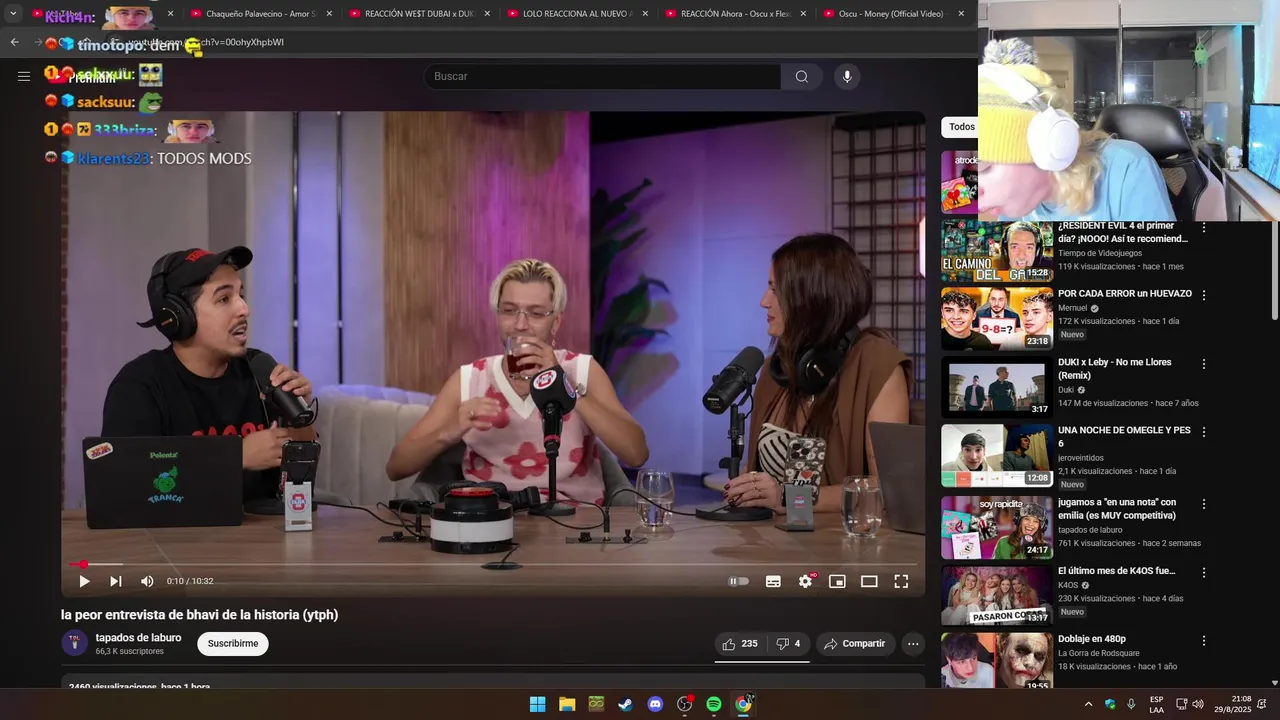
Task: Select the Todos filter chip
Action: pos(962,127)
